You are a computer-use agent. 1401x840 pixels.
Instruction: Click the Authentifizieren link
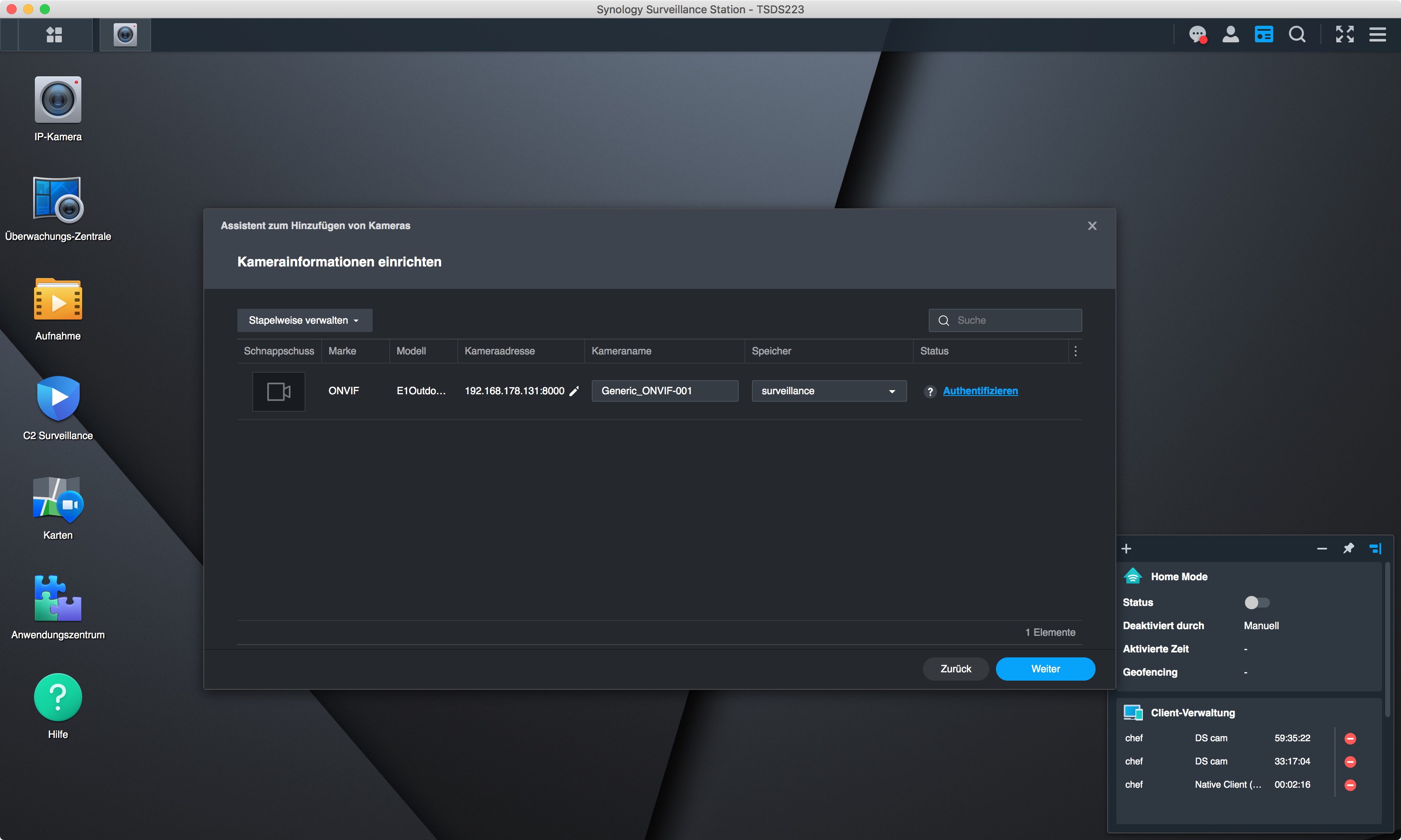[x=980, y=391]
